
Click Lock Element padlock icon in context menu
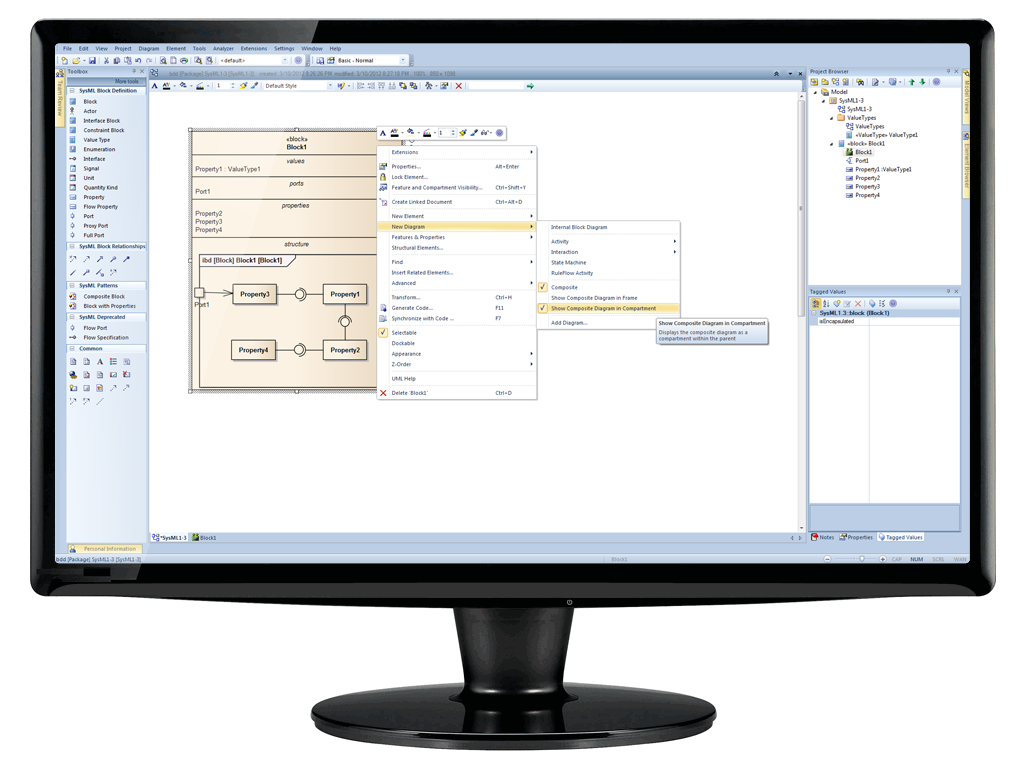[383, 177]
